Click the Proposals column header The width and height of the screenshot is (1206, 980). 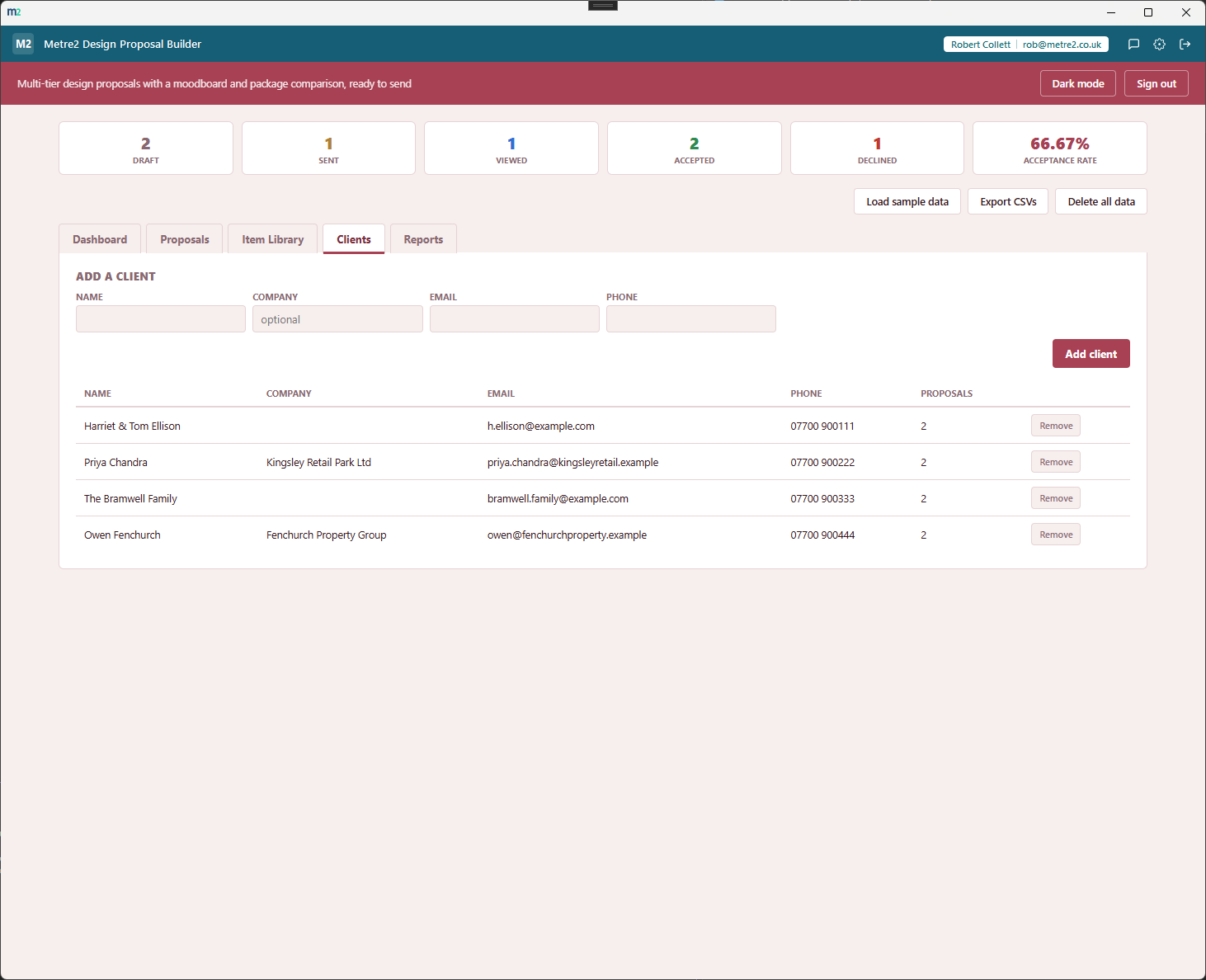(x=946, y=393)
